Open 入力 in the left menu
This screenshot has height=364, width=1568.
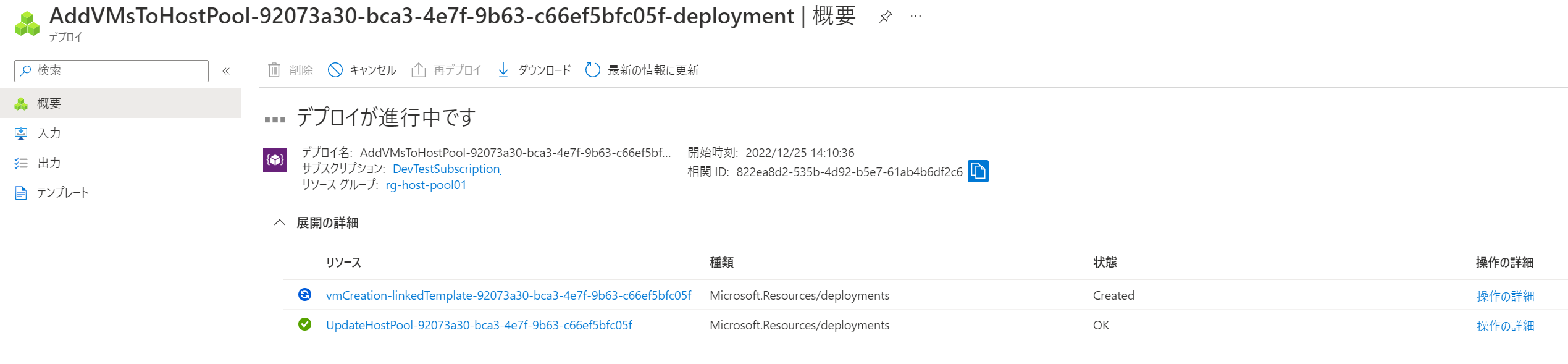click(x=49, y=133)
